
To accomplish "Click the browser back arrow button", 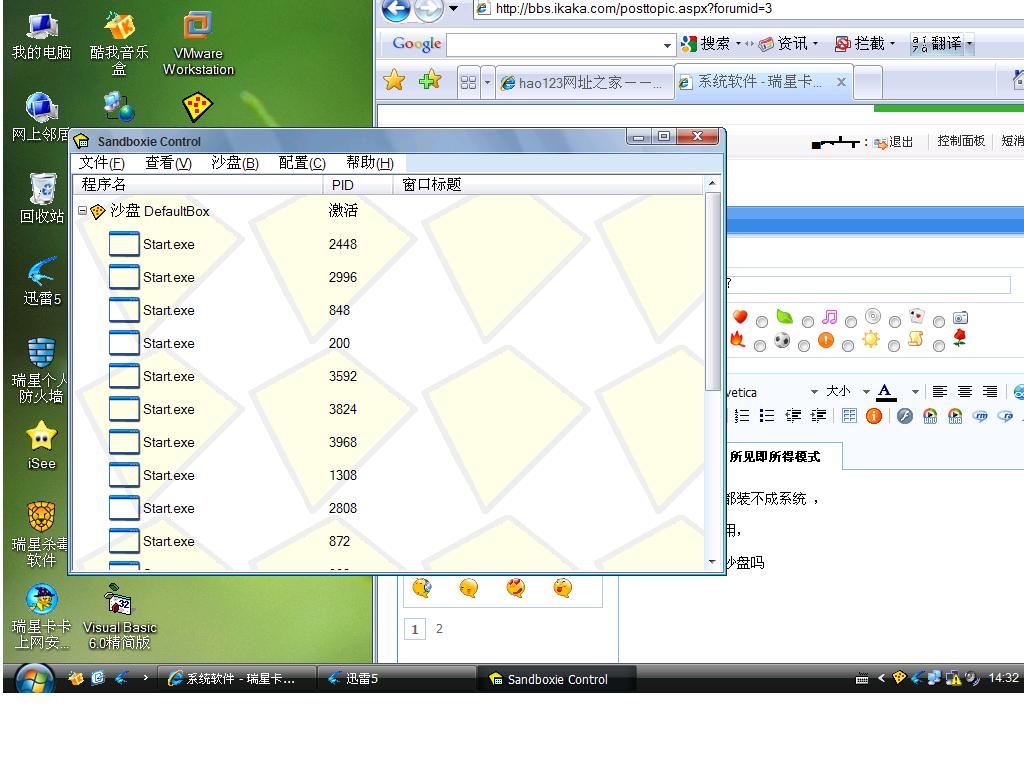I will (396, 9).
